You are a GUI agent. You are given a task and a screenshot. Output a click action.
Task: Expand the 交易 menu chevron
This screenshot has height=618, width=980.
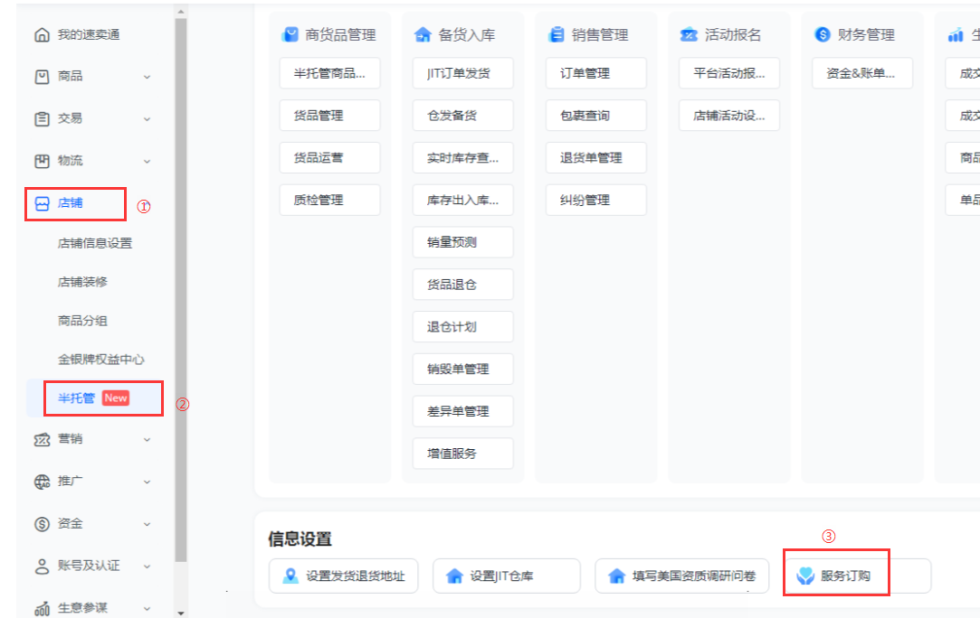147,119
